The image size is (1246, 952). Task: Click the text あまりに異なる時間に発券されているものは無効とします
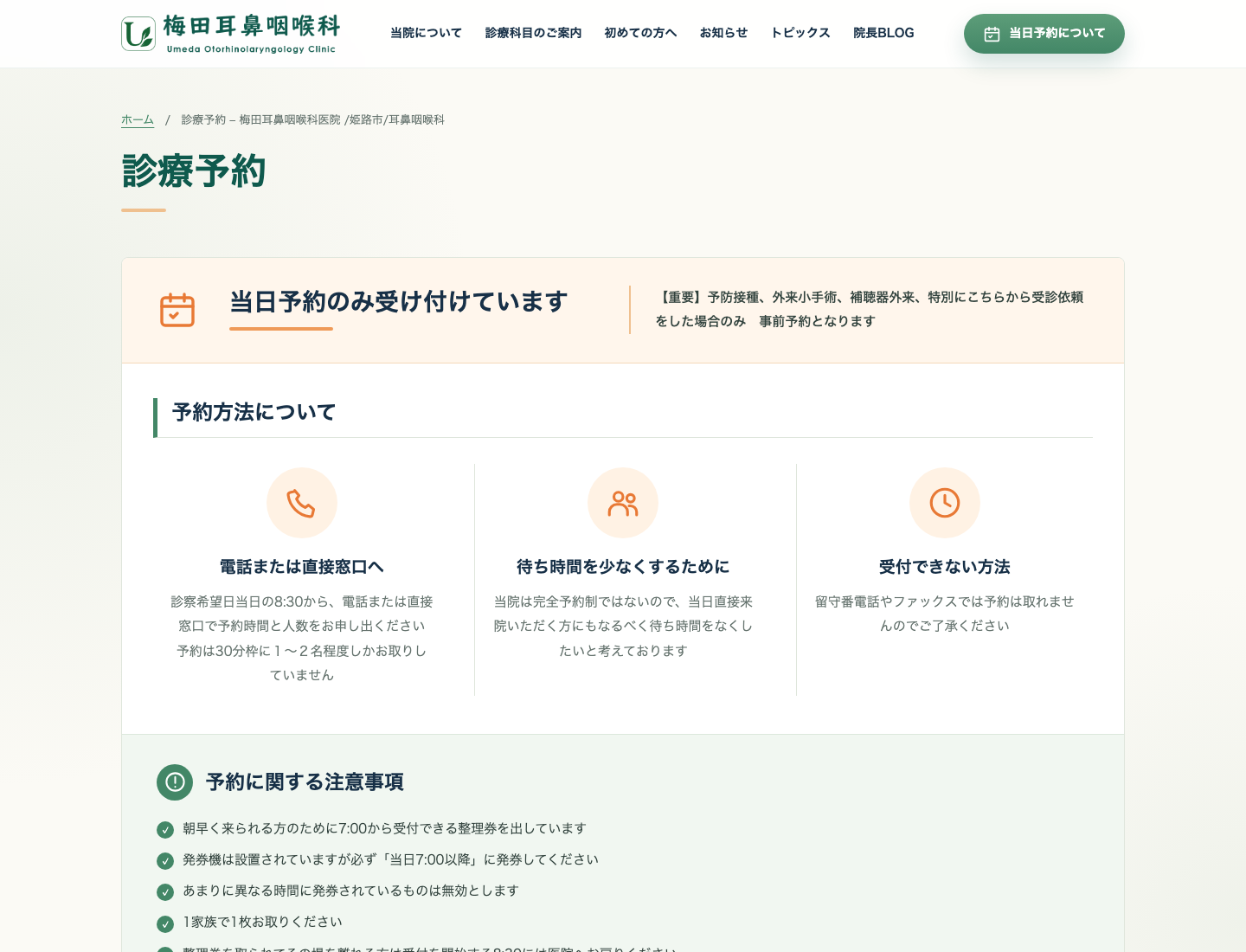click(x=350, y=891)
